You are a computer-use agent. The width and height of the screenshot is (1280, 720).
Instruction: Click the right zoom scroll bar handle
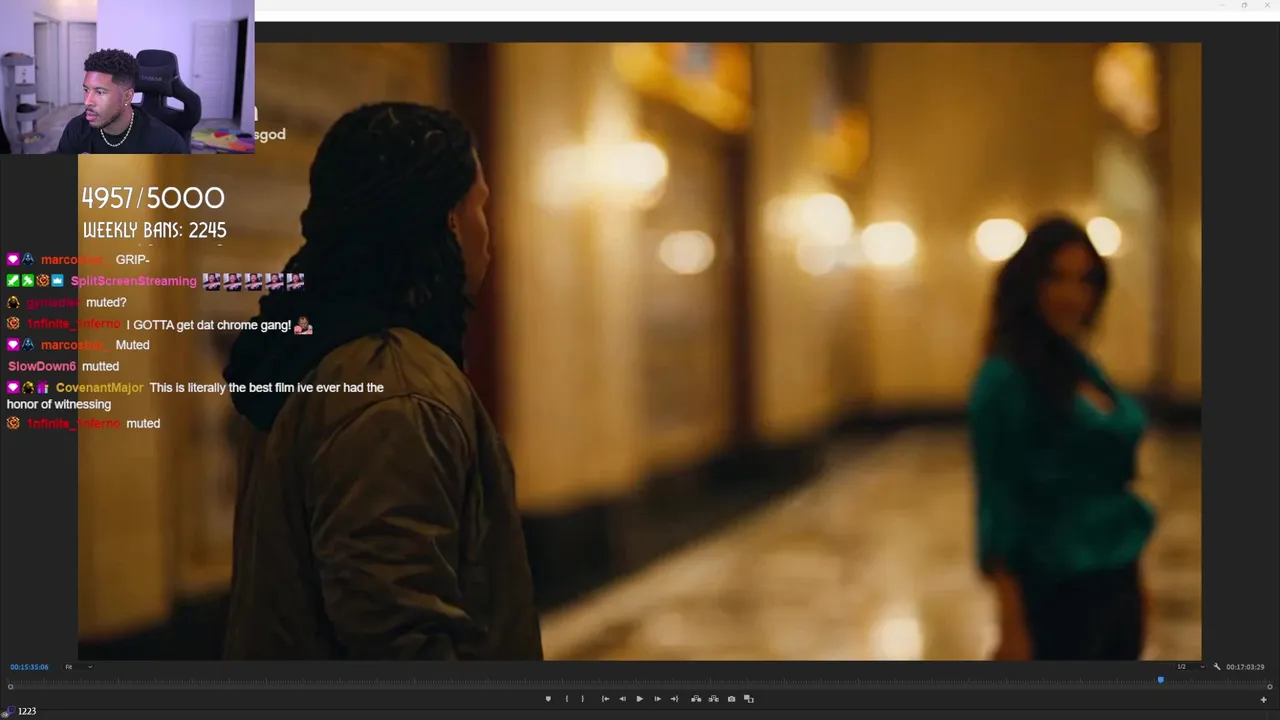tap(1270, 687)
